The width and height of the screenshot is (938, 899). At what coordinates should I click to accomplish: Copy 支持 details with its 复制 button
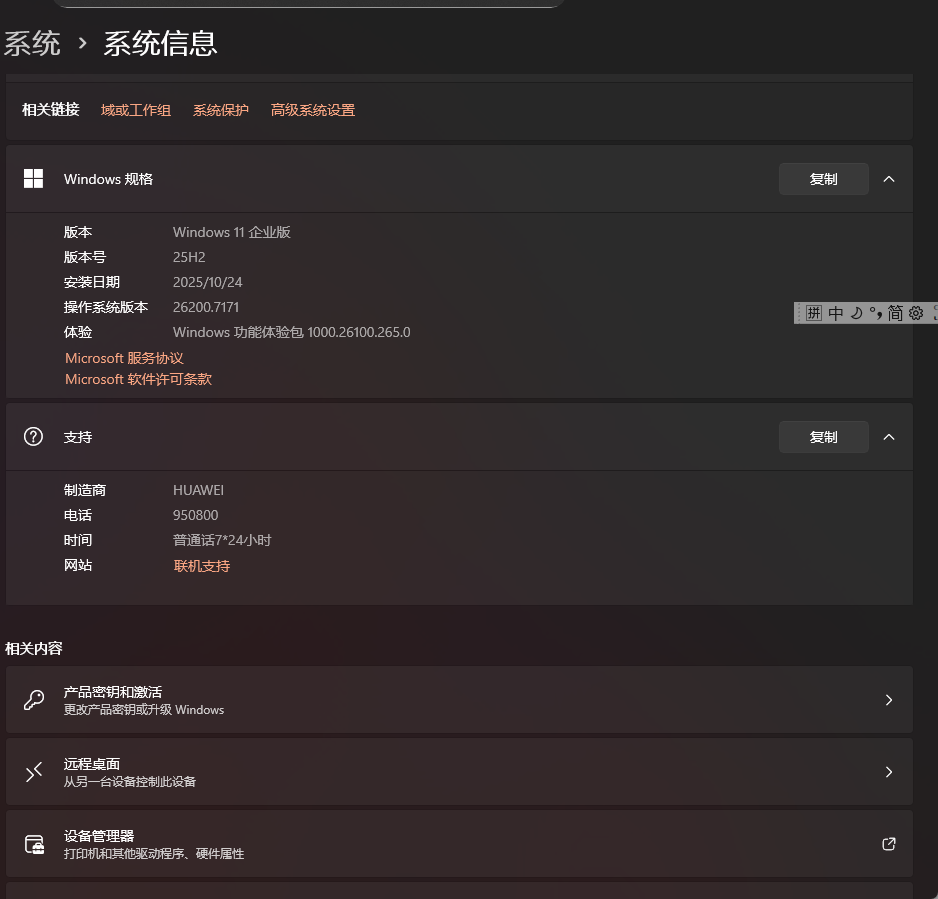click(x=824, y=437)
